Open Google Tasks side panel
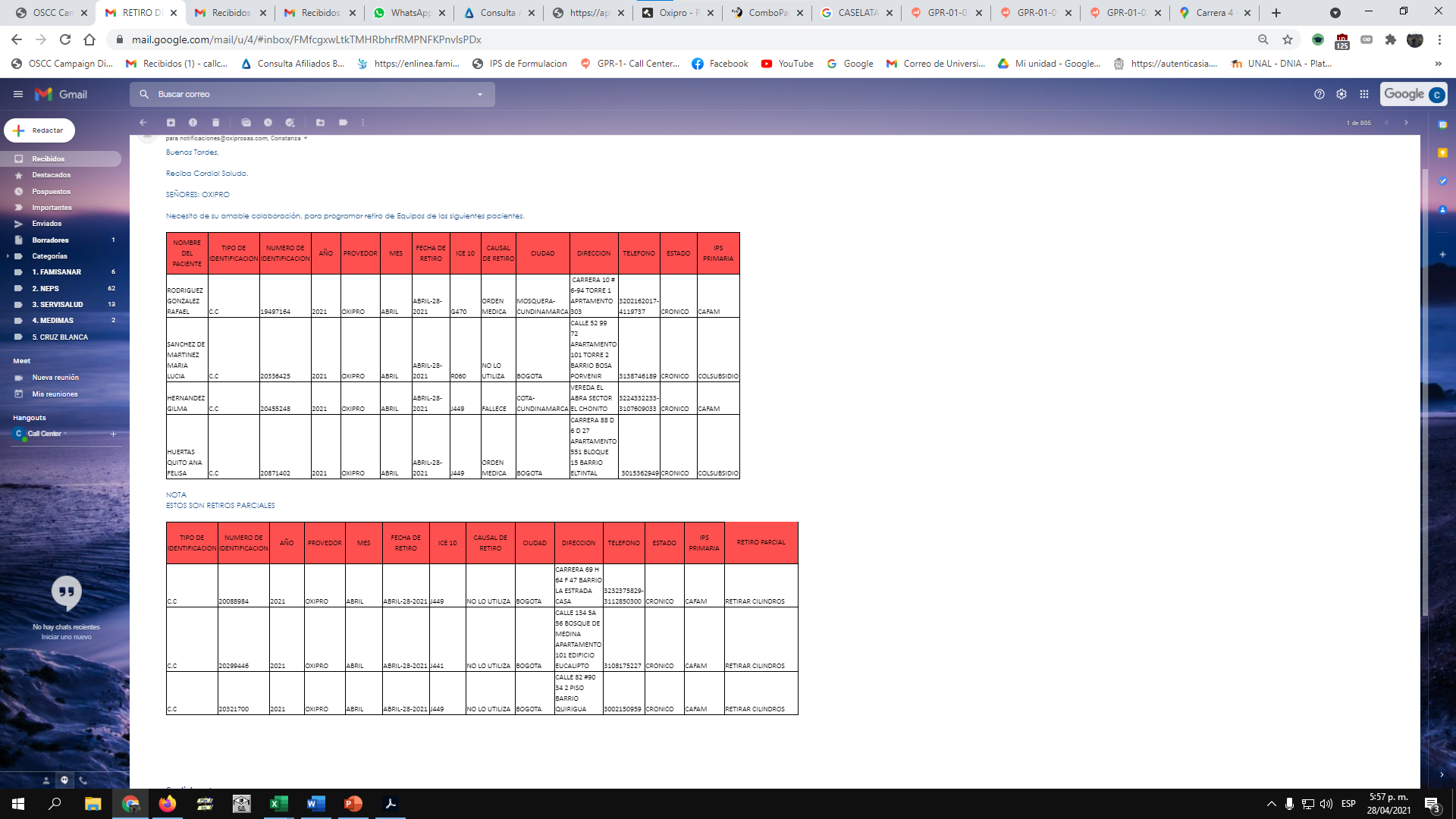Viewport: 1456px width, 819px height. (1442, 181)
